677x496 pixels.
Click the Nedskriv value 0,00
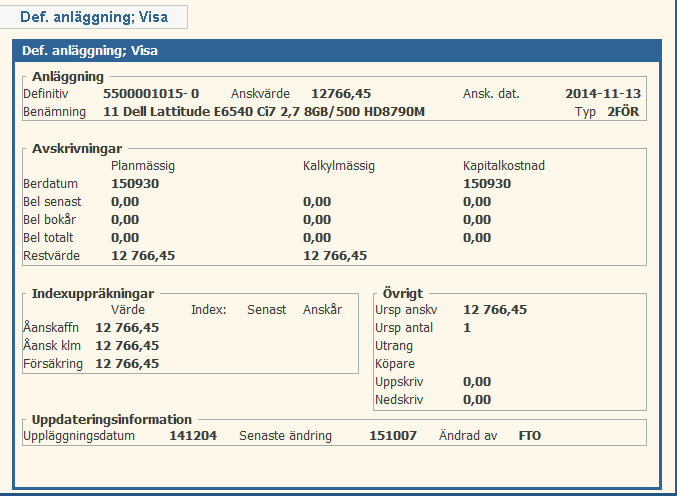pyautogui.click(x=477, y=400)
